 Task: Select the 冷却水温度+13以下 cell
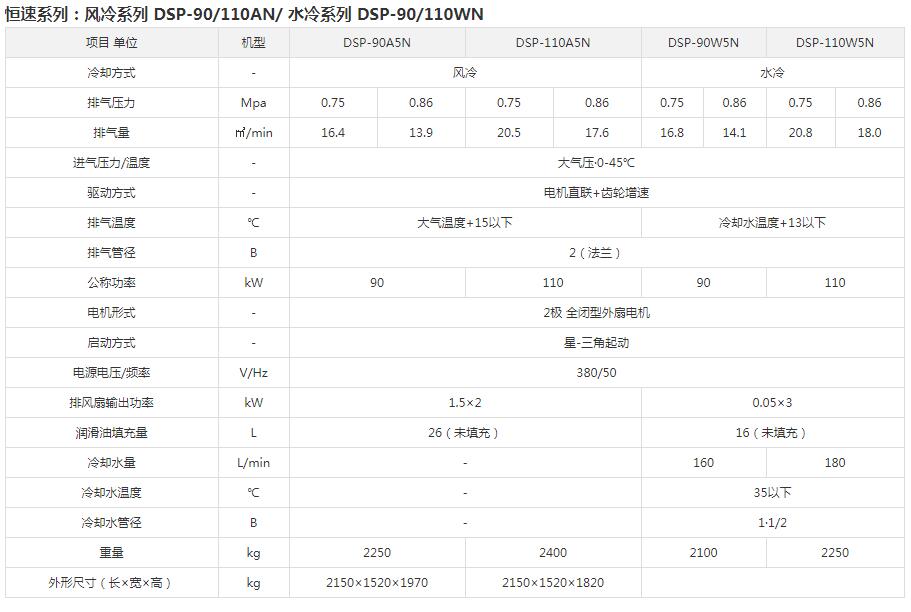tap(772, 223)
